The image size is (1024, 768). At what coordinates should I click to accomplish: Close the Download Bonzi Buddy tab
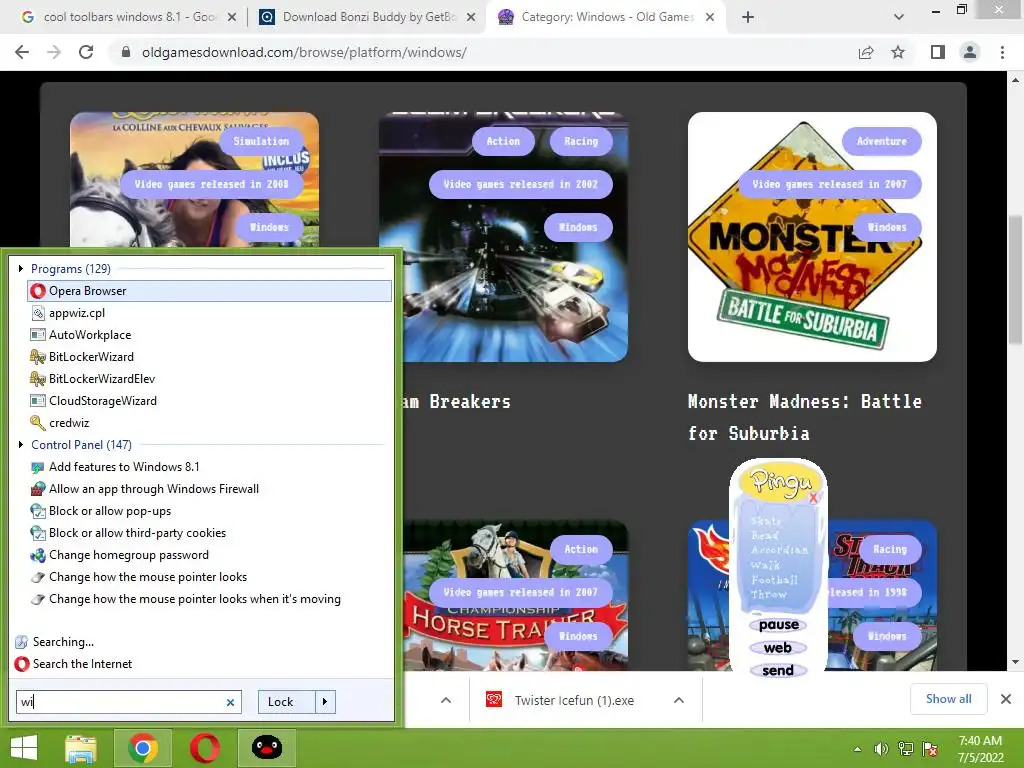(471, 17)
